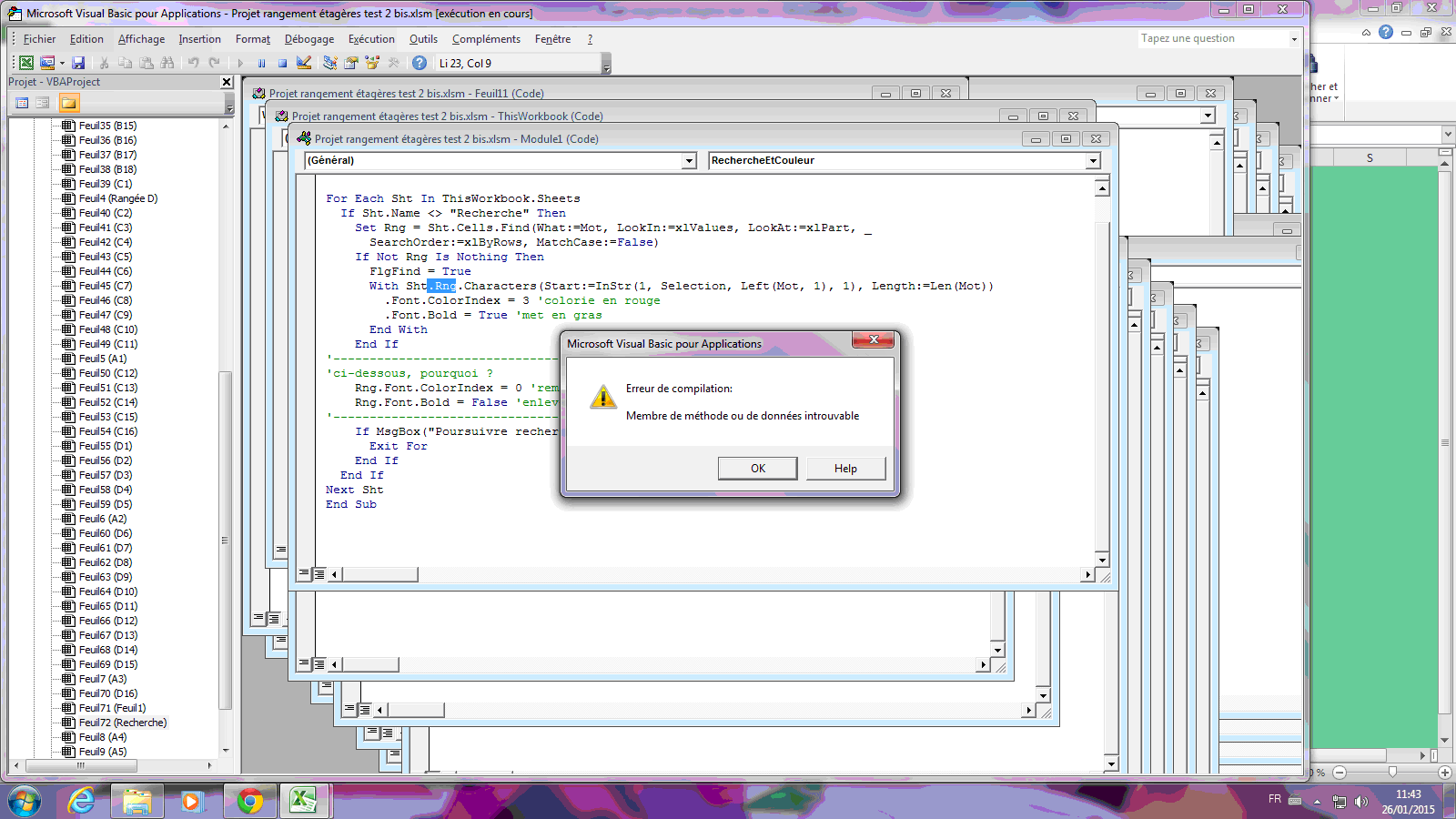Open the (Général) object dropdown
The height and width of the screenshot is (819, 1456).
[689, 161]
